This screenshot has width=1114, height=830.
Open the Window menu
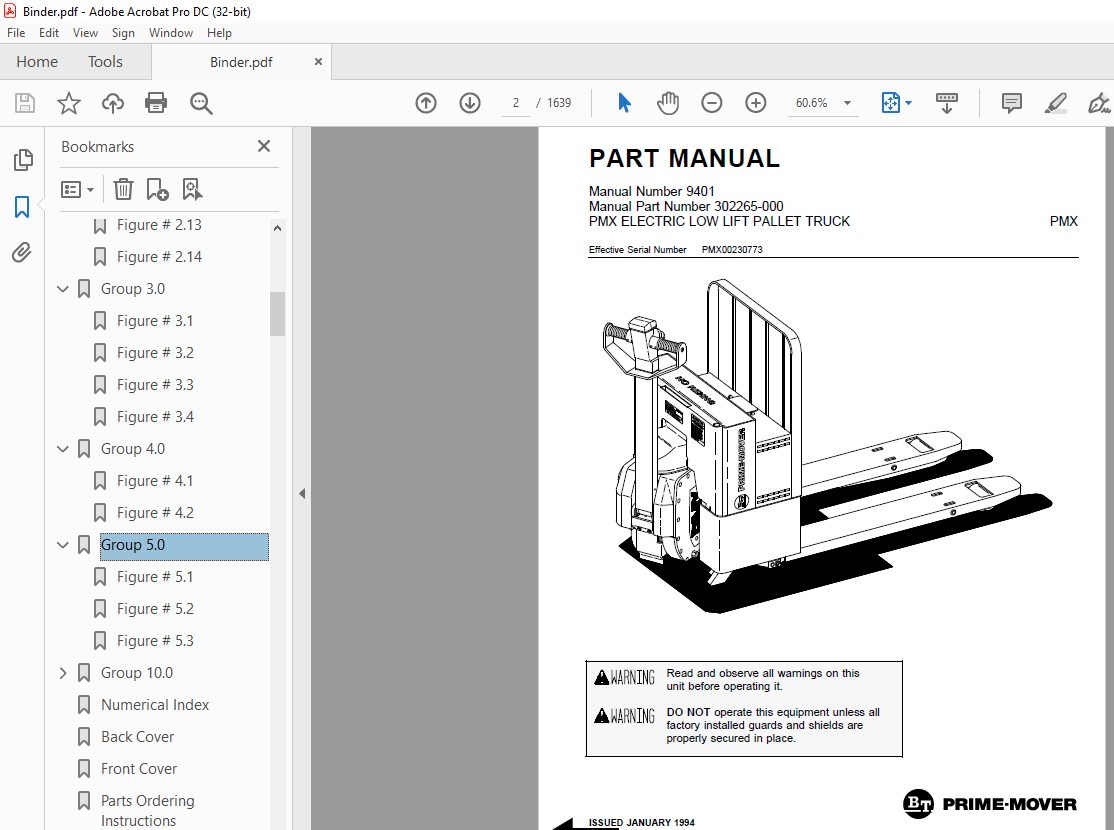[x=171, y=33]
